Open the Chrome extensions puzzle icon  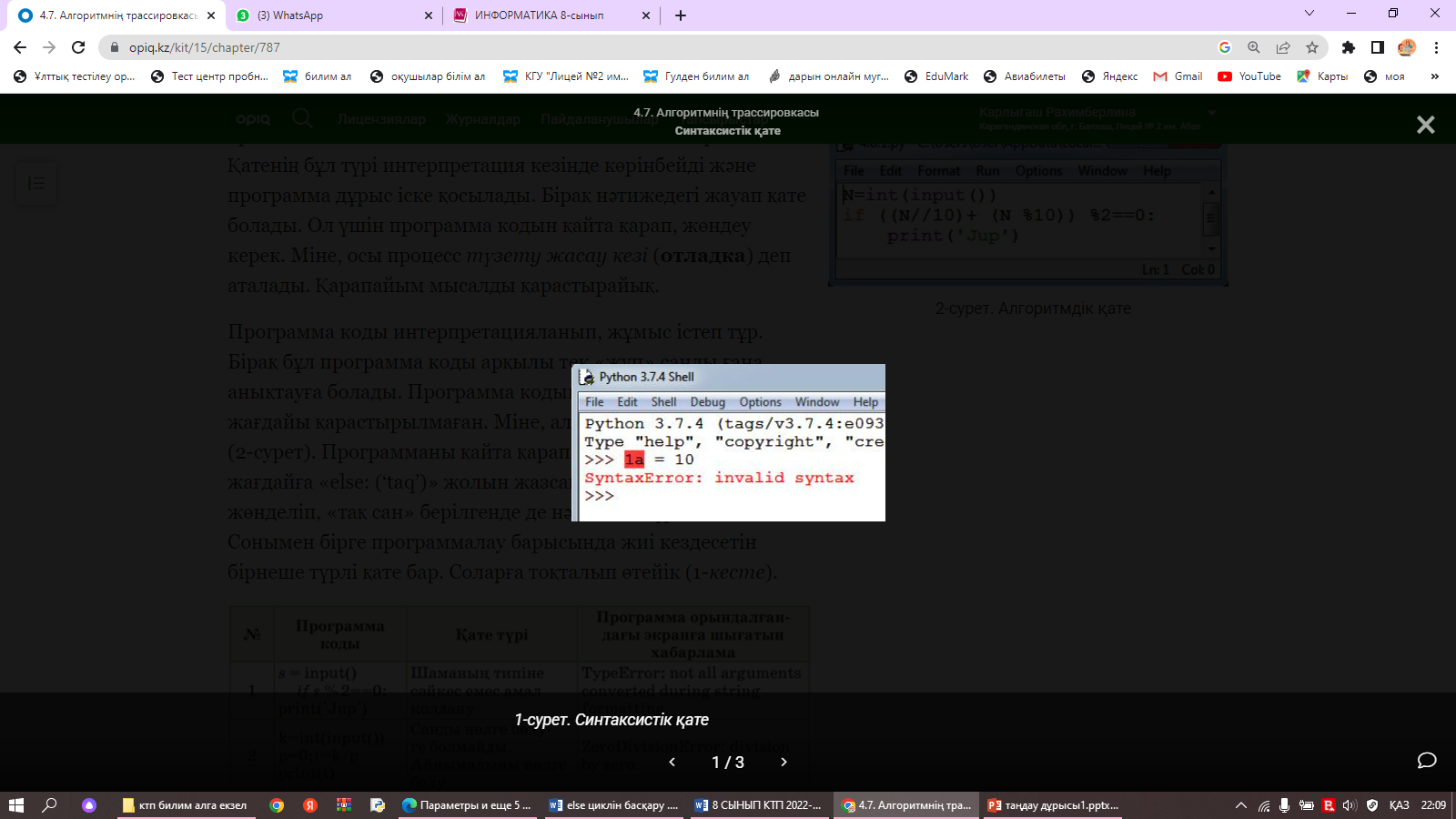[x=1349, y=47]
